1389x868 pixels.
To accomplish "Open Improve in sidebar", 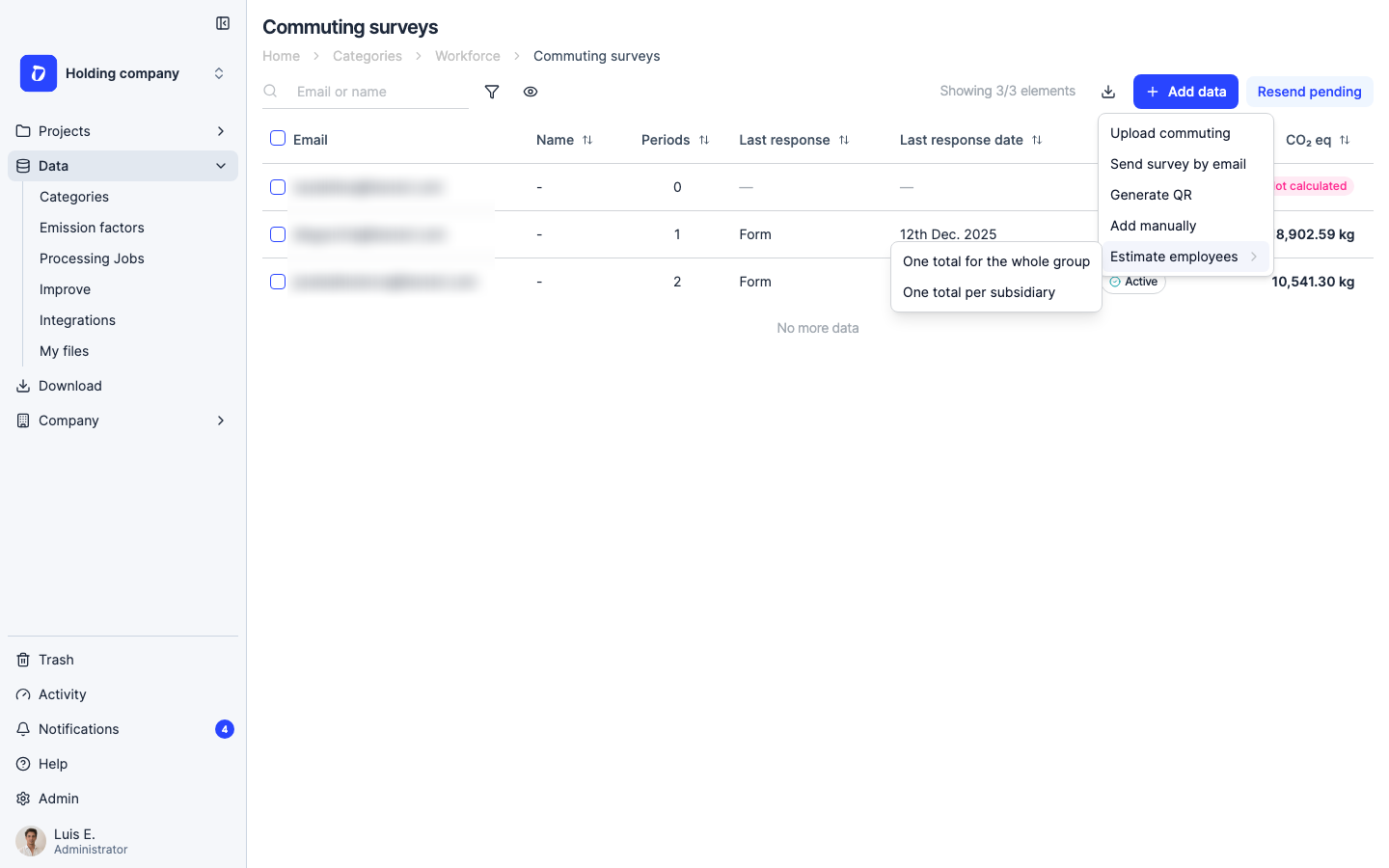I will click(65, 289).
